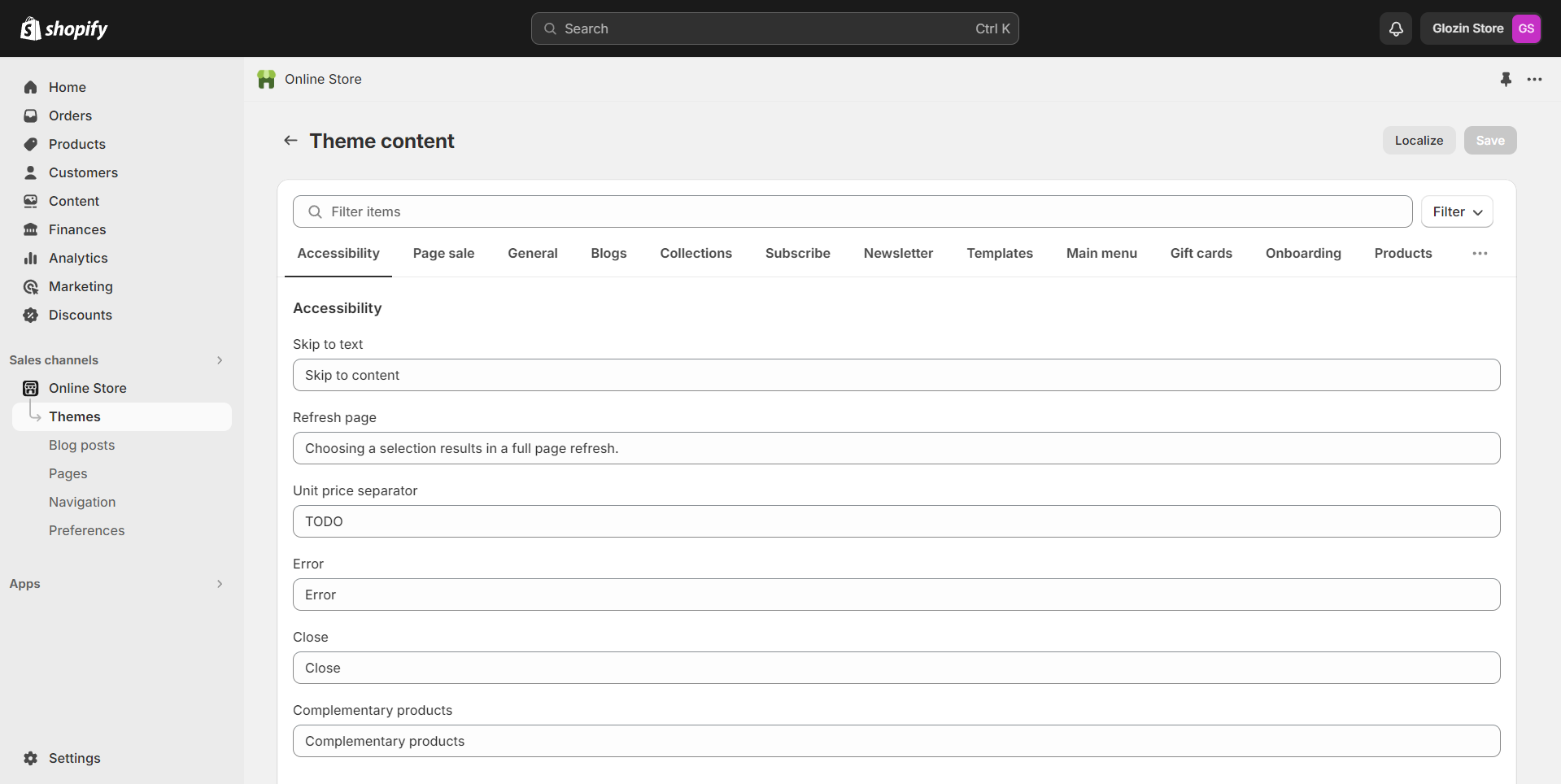The width and height of the screenshot is (1561, 784).
Task: Open the three-dot menu beside pin
Action: 1534,79
